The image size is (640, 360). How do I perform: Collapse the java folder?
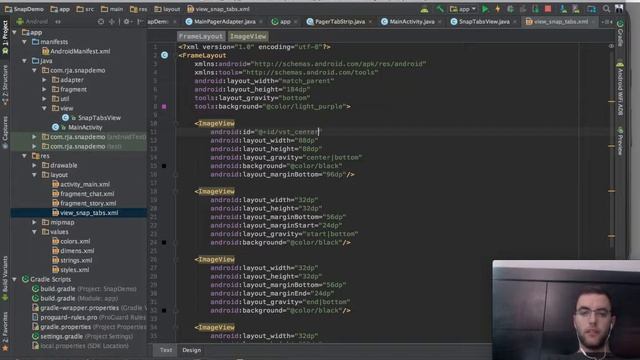pyautogui.click(x=25, y=61)
